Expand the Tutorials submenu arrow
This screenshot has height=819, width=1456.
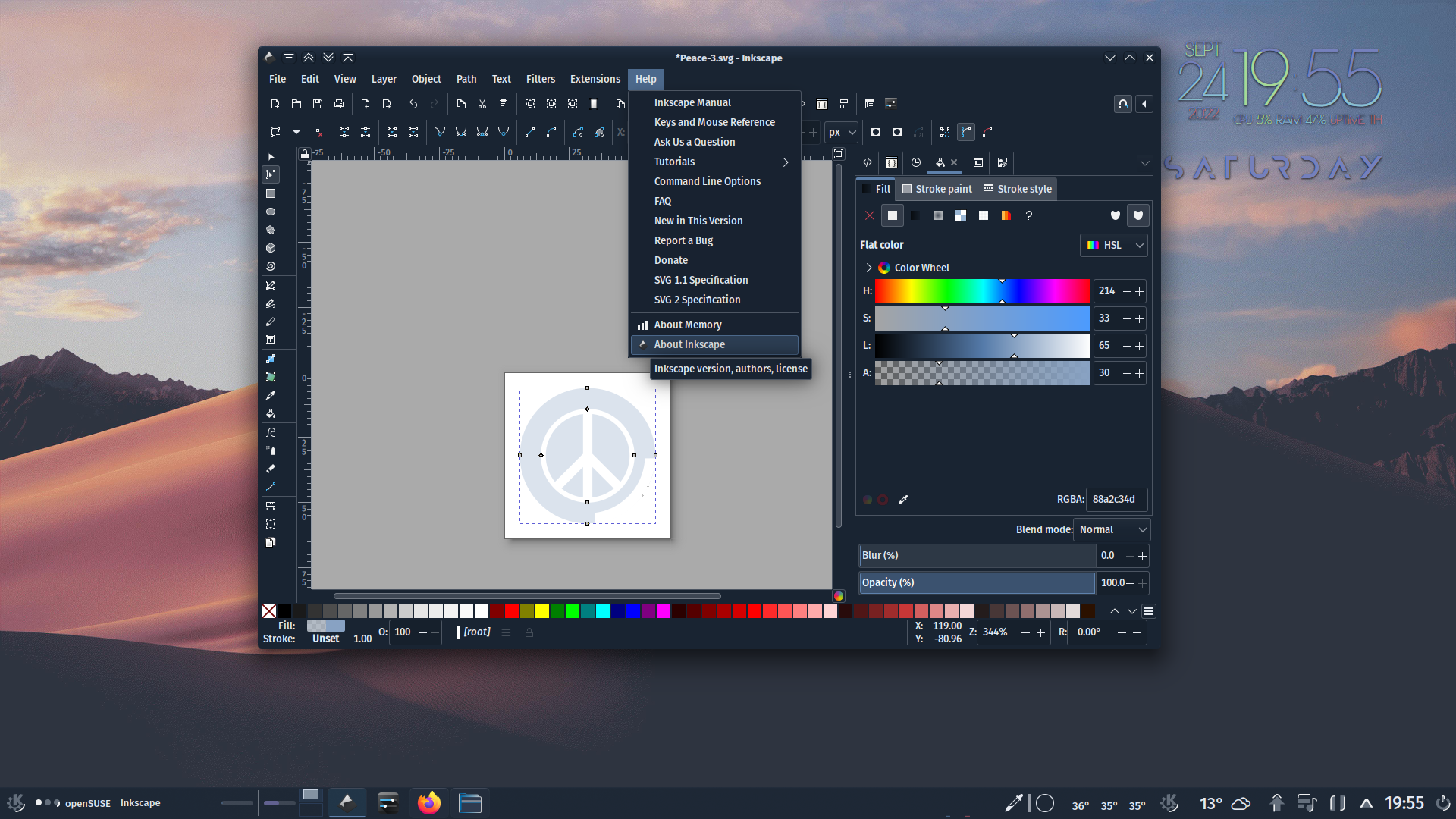[786, 162]
